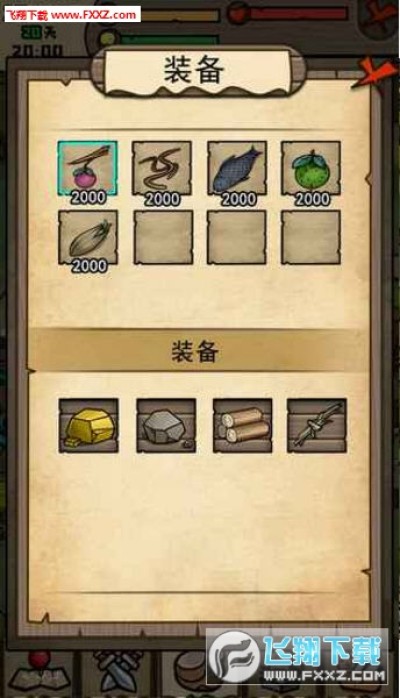This screenshot has height=698, width=400.
Task: Choose the gold ore equipment slot
Action: tap(89, 426)
